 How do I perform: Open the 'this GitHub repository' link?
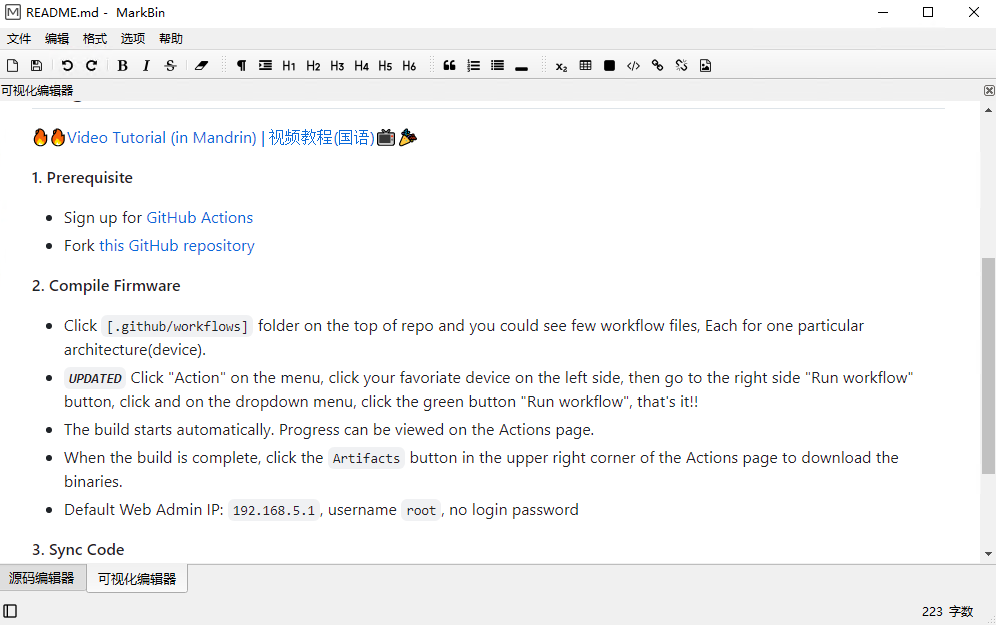pos(177,246)
